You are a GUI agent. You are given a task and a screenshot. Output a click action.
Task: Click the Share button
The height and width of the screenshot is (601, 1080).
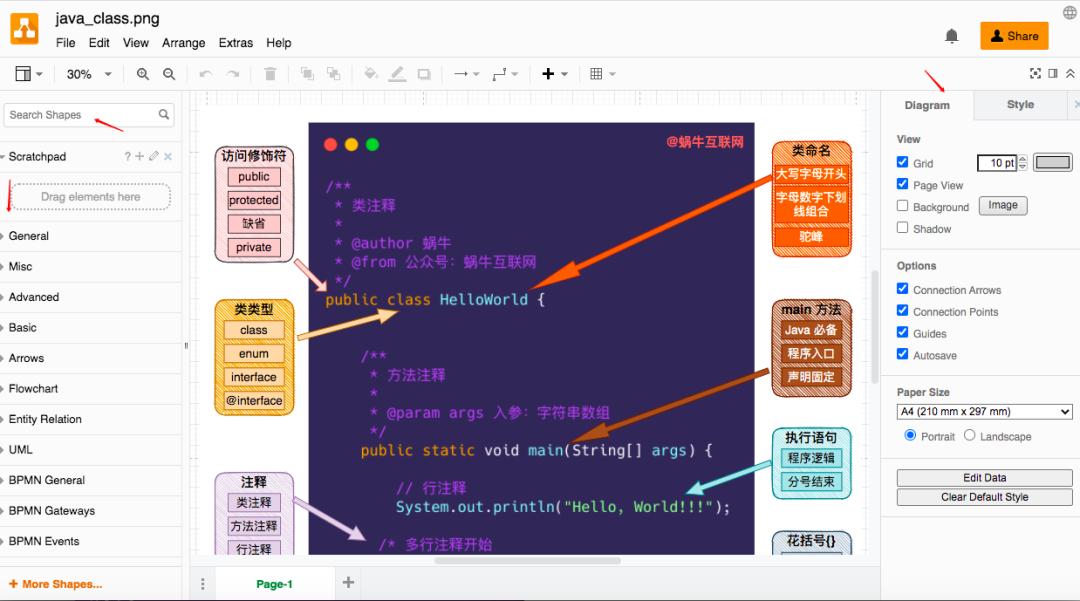pyautogui.click(x=1014, y=35)
